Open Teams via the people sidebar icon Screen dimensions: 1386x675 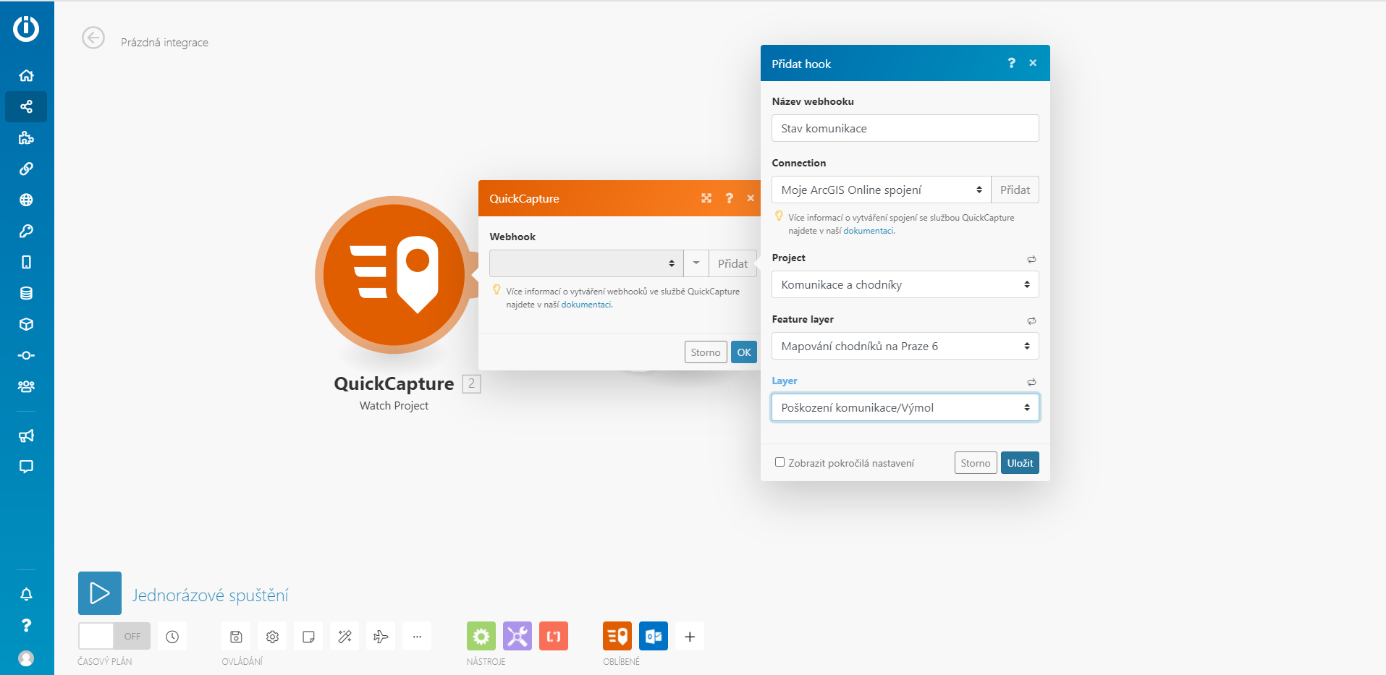pos(27,386)
